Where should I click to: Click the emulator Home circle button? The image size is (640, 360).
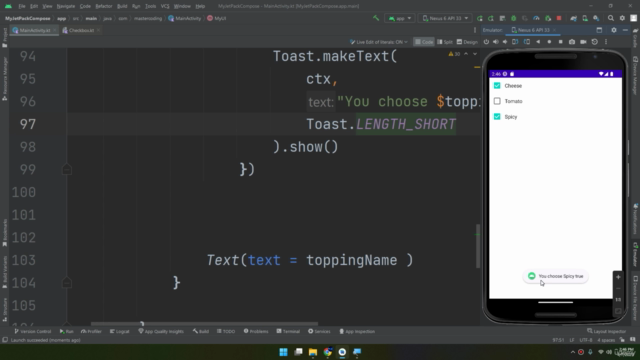point(549,42)
